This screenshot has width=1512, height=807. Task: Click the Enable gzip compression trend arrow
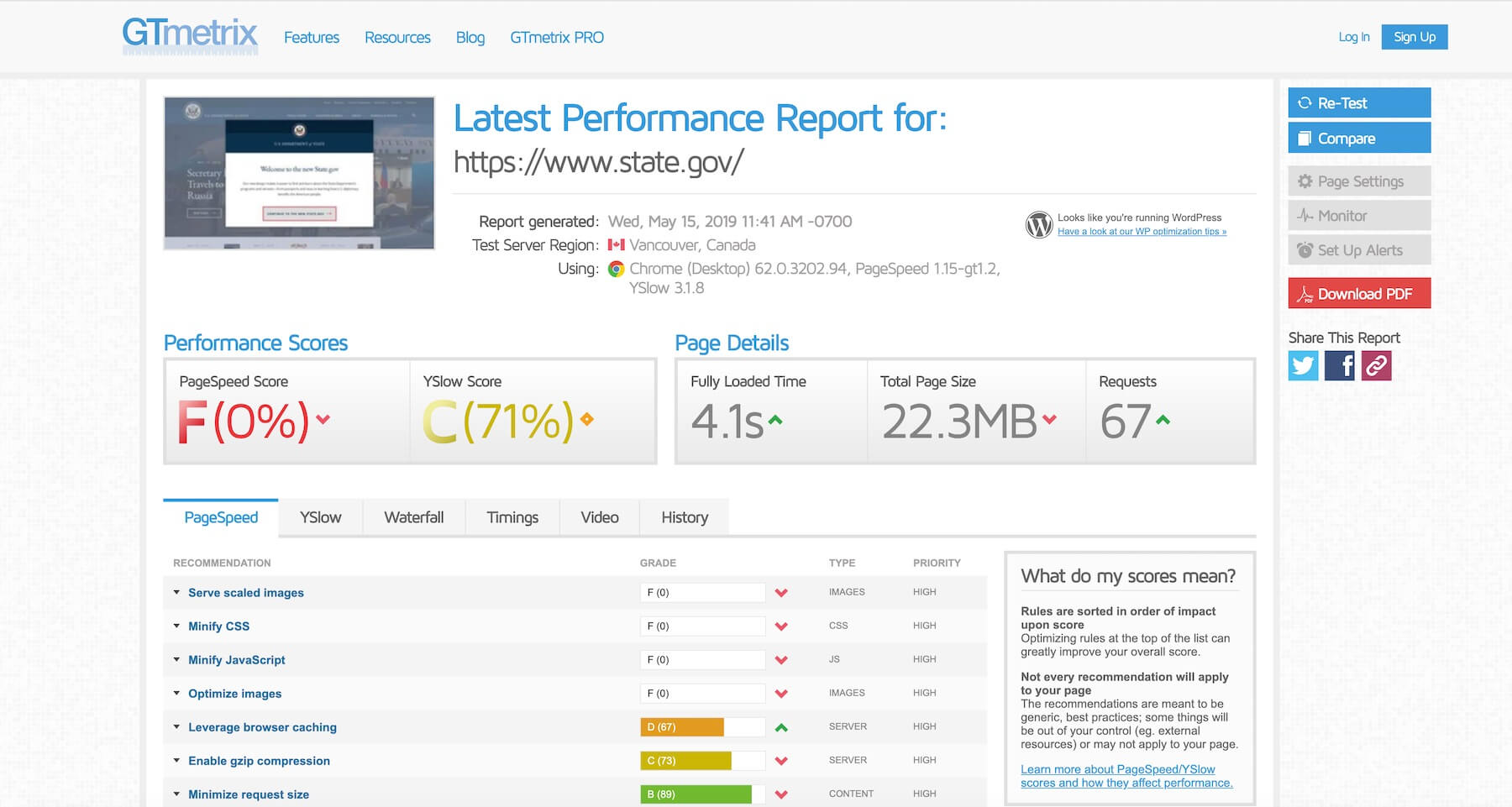[x=781, y=761]
